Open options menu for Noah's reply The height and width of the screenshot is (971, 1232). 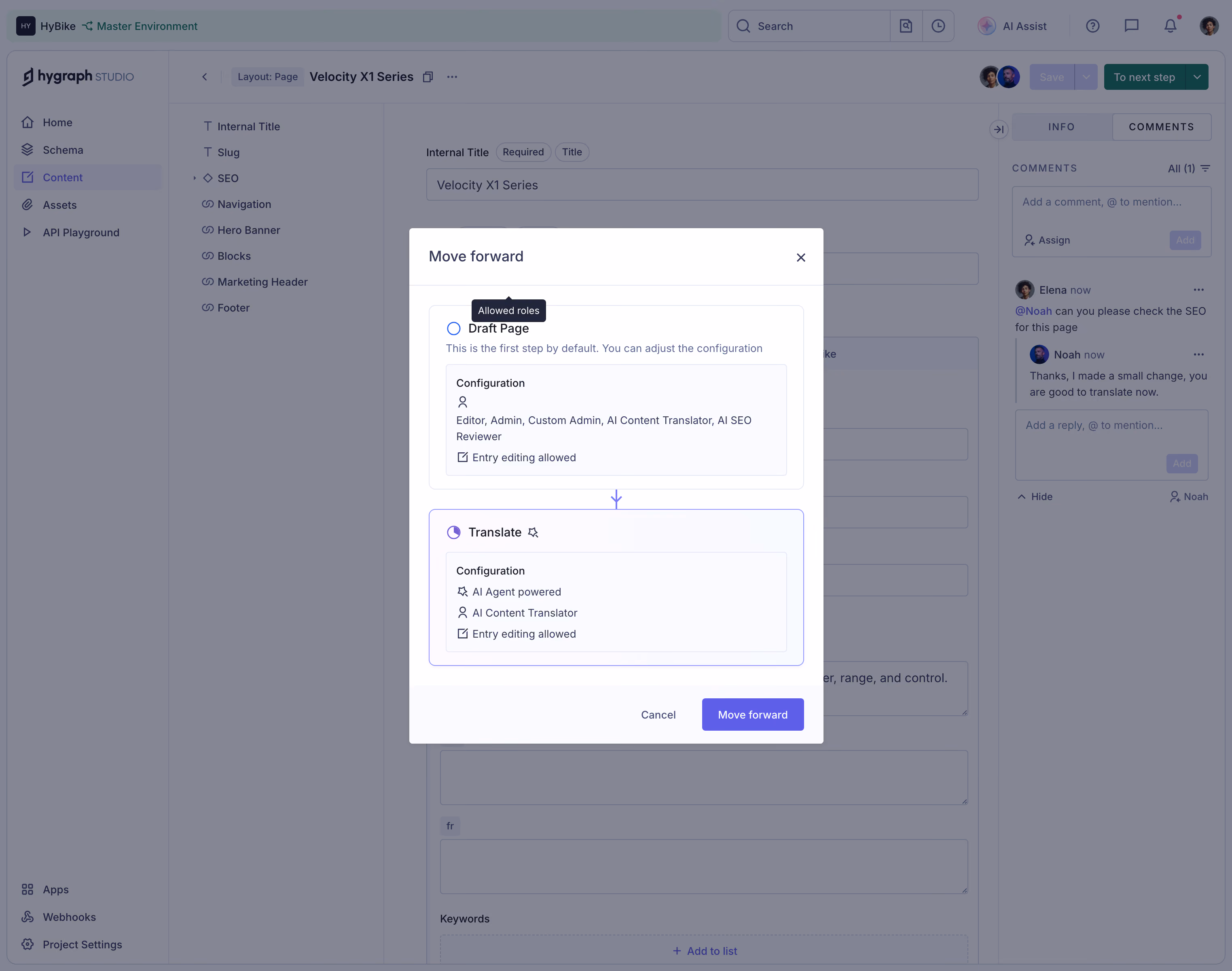tap(1198, 355)
